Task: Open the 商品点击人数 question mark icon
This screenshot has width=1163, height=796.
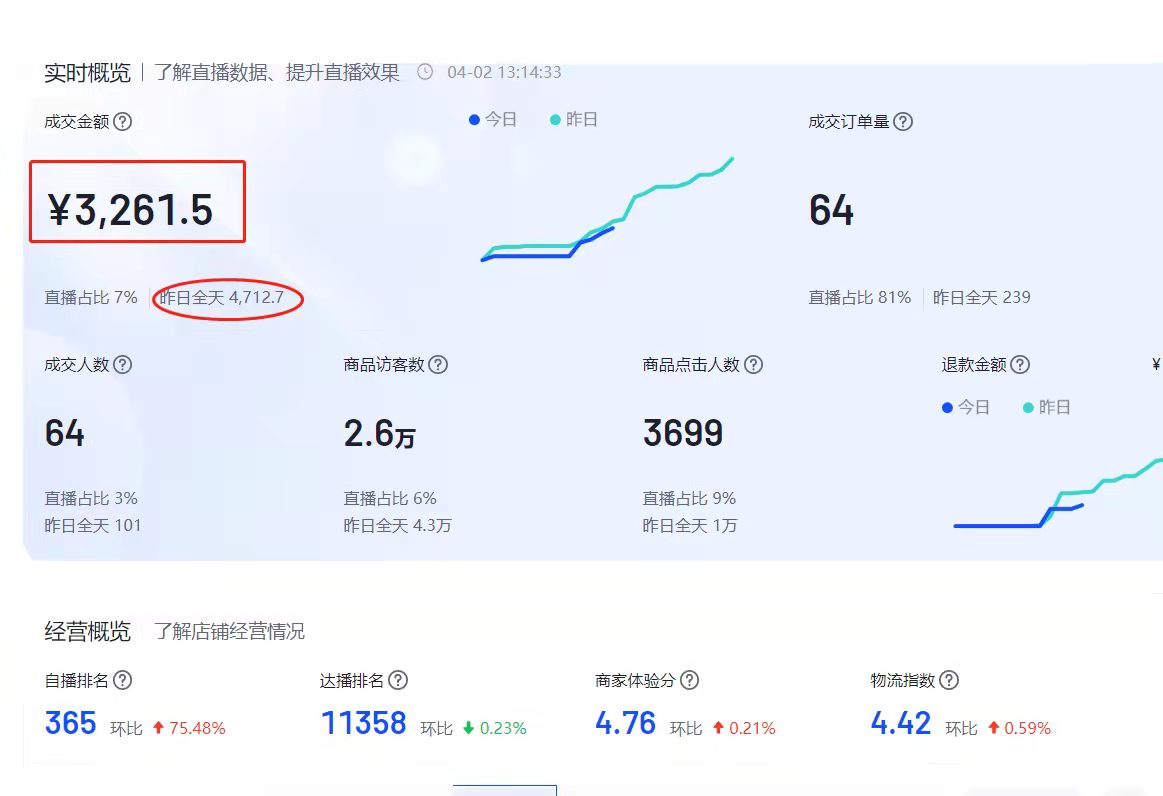Action: point(756,364)
